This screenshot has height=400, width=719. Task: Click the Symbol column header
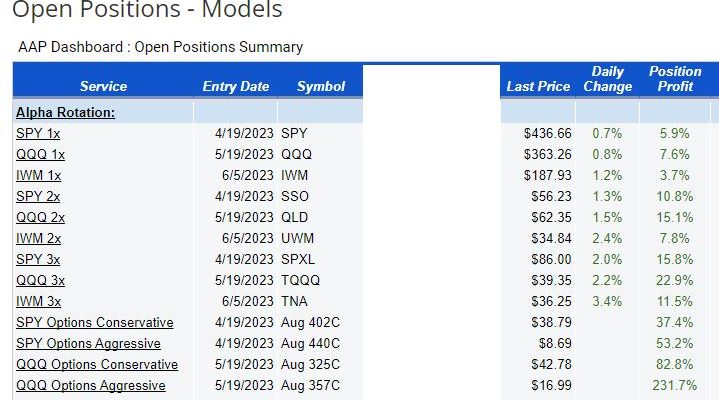[321, 86]
